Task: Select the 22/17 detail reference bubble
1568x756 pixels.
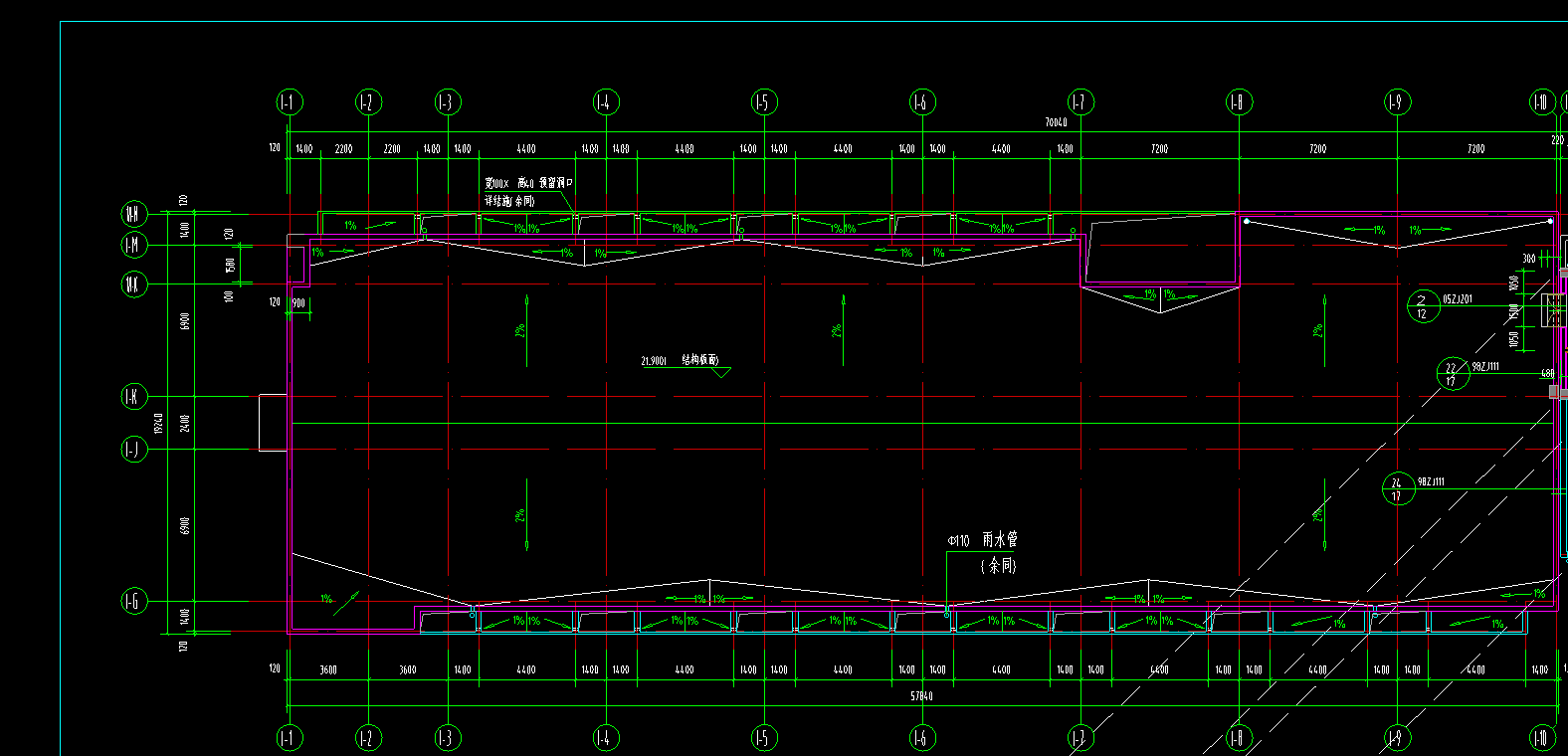Action: pyautogui.click(x=1453, y=373)
